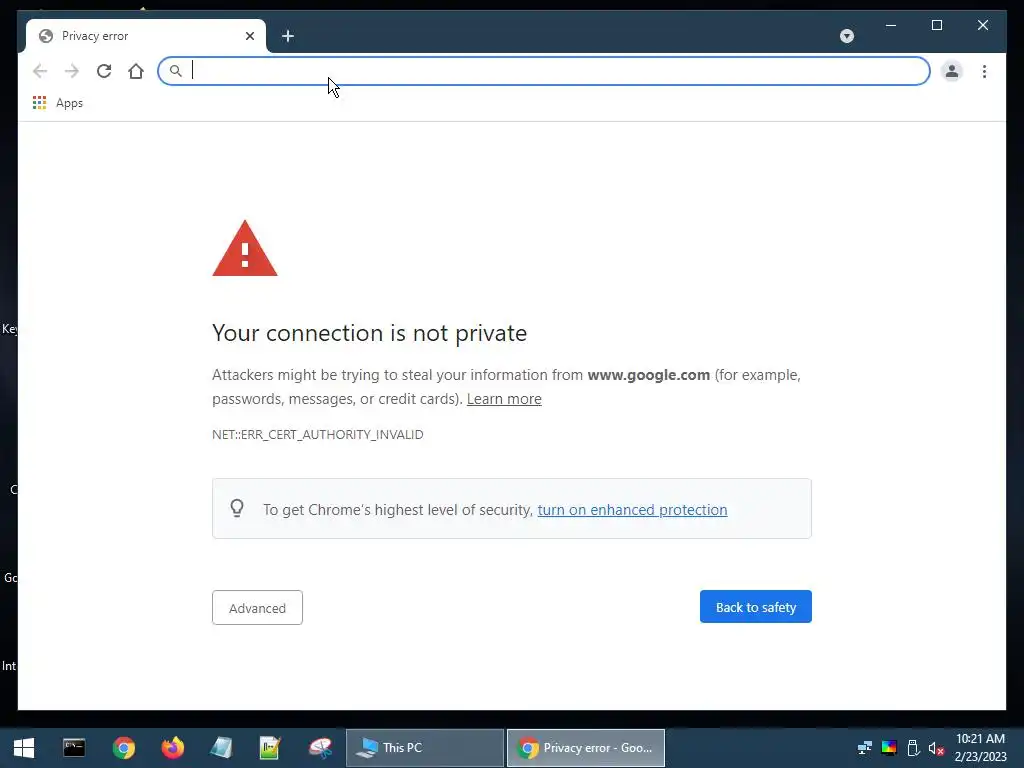Open a new tab with plus button
The image size is (1024, 768).
(x=288, y=36)
